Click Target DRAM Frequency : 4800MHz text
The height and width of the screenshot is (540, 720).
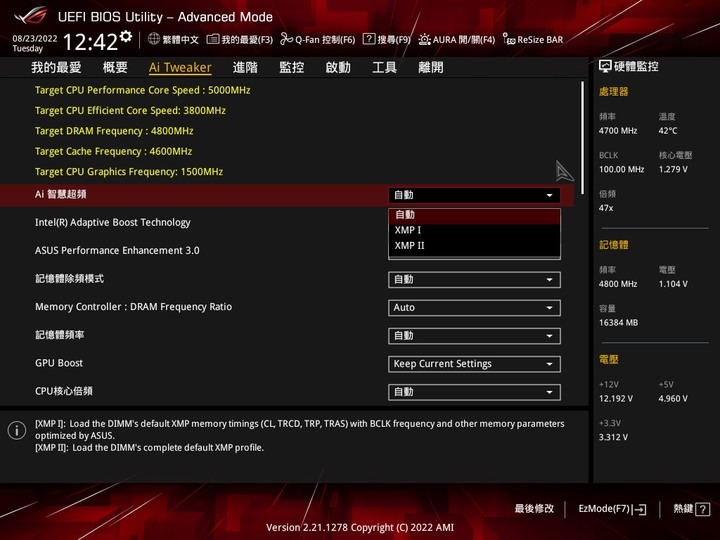coord(114,131)
